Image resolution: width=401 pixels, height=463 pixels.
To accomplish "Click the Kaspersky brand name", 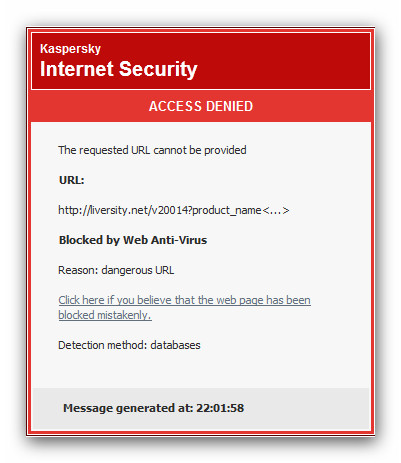I will (70, 49).
